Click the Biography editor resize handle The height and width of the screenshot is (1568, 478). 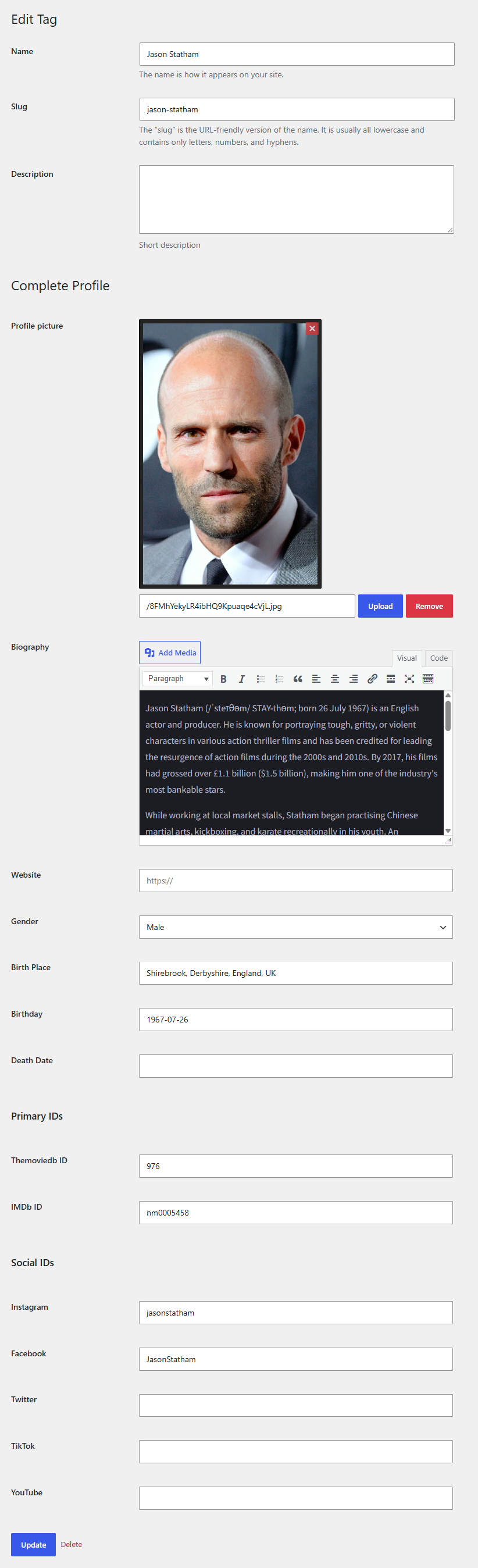tap(448, 840)
